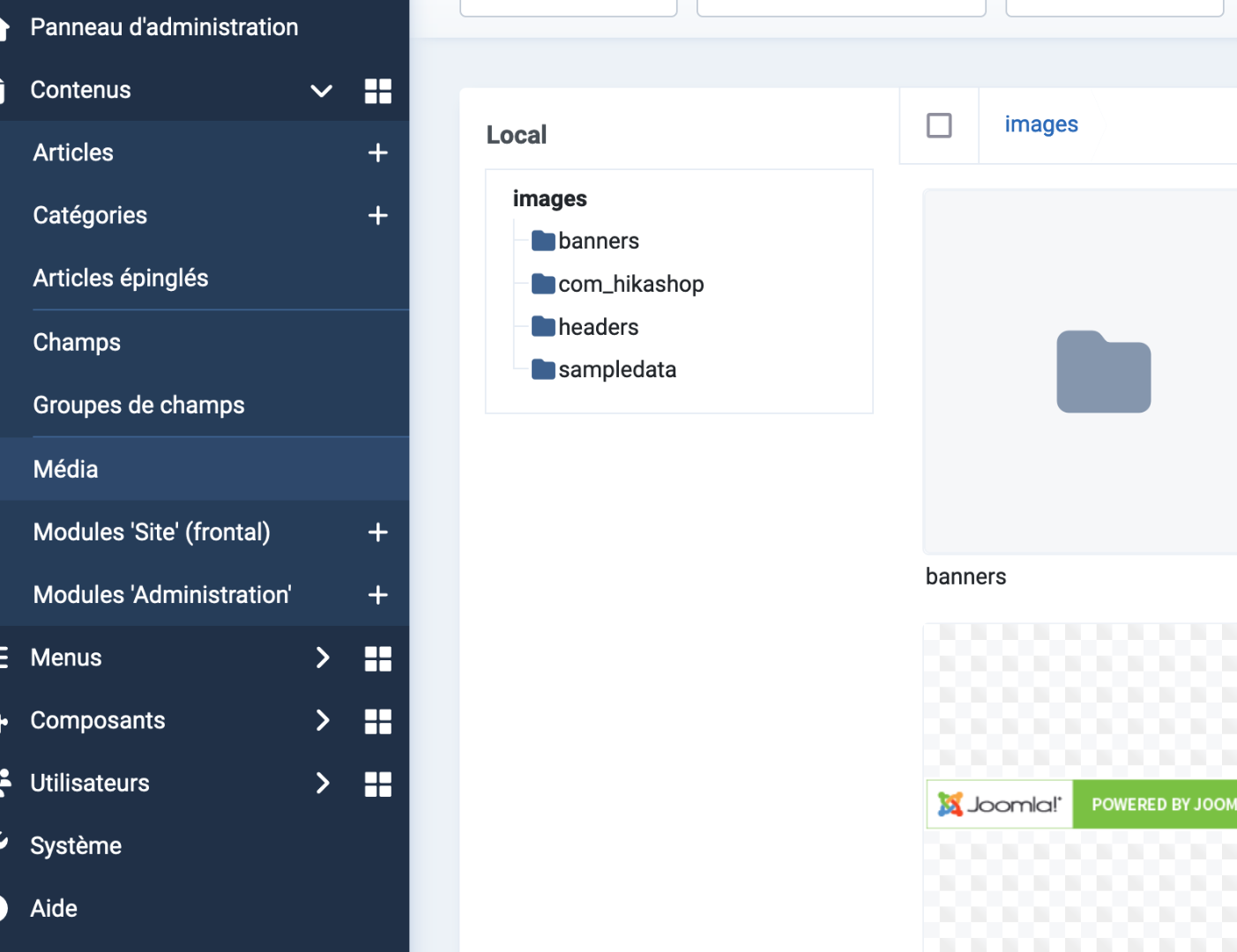The image size is (1237, 952).
Task: Click plus icon beside Modules 'Site' (frontal)
Action: (x=377, y=532)
